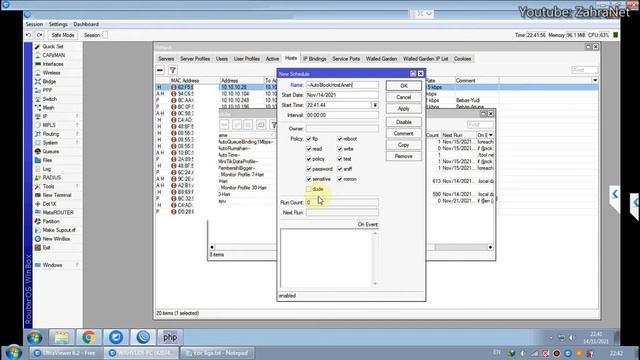The height and width of the screenshot is (360, 640).
Task: Click Cancel in New Schedule dialog
Action: [403, 97]
